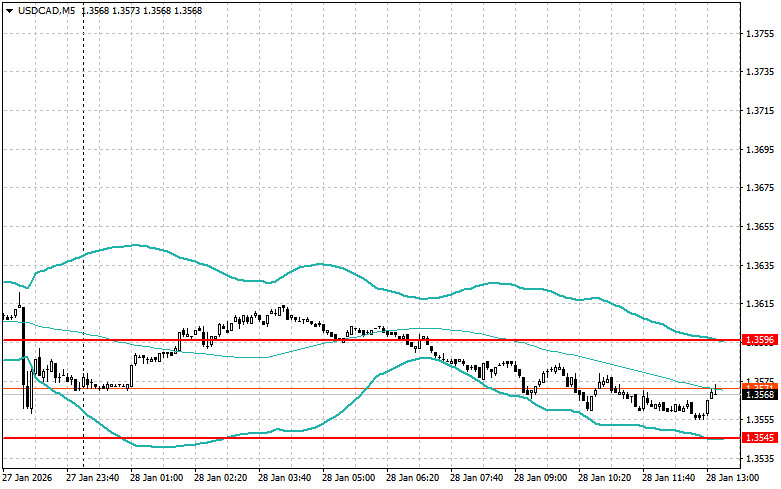
Task: Click time axis label 28 Jan 05:00
Action: [x=349, y=478]
